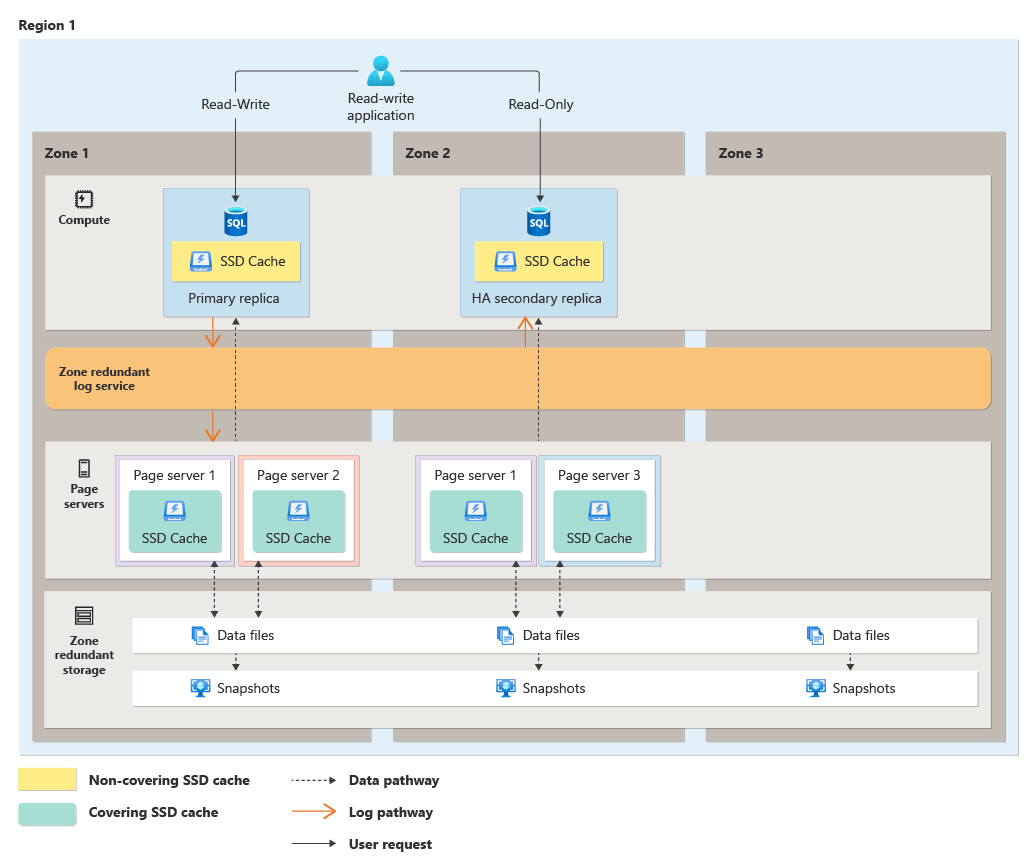The height and width of the screenshot is (867, 1035).
Task: Click the SSD Cache icon on Page server 3
Action: click(x=599, y=514)
